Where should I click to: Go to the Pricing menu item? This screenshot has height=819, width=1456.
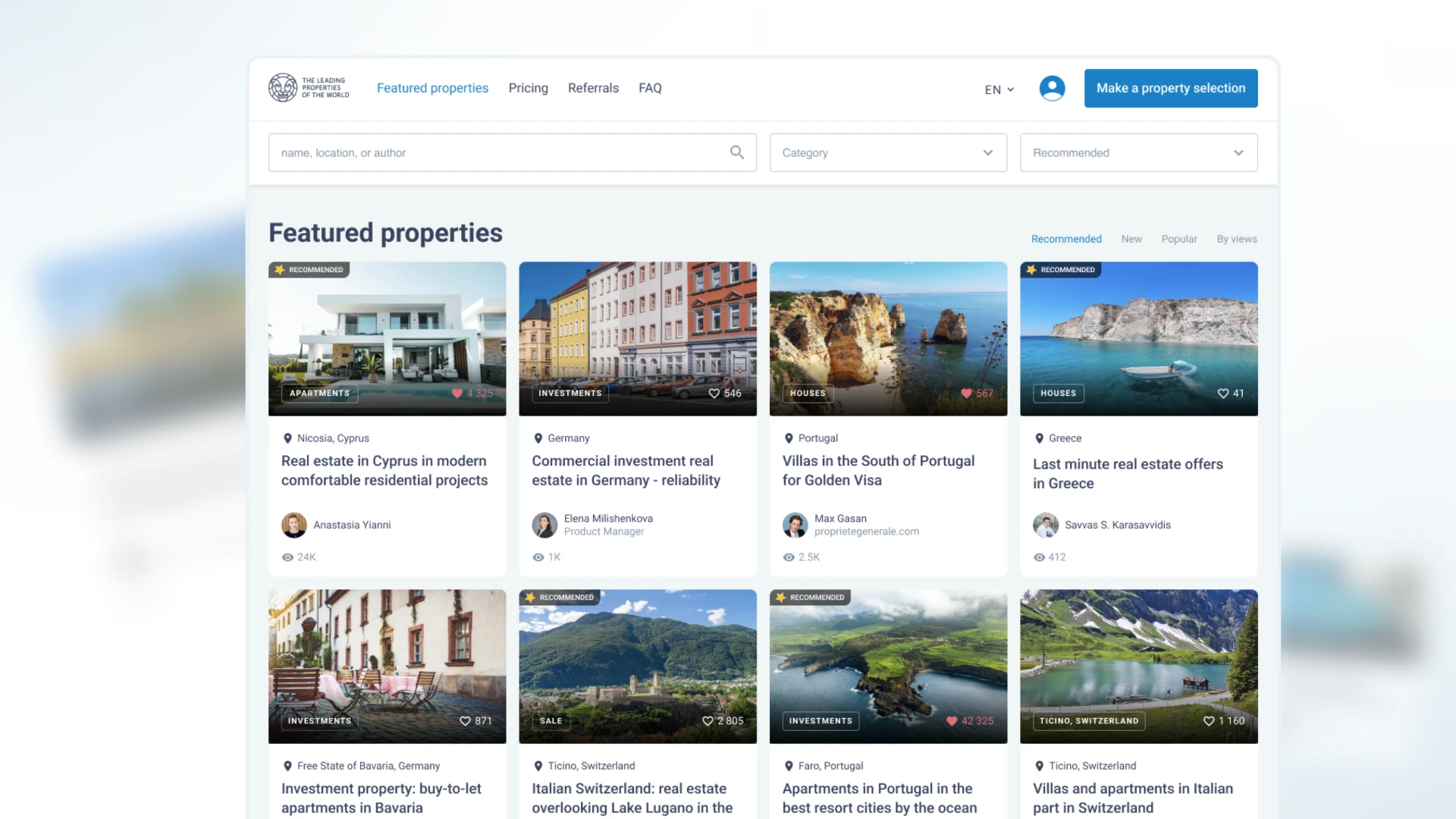(x=528, y=88)
